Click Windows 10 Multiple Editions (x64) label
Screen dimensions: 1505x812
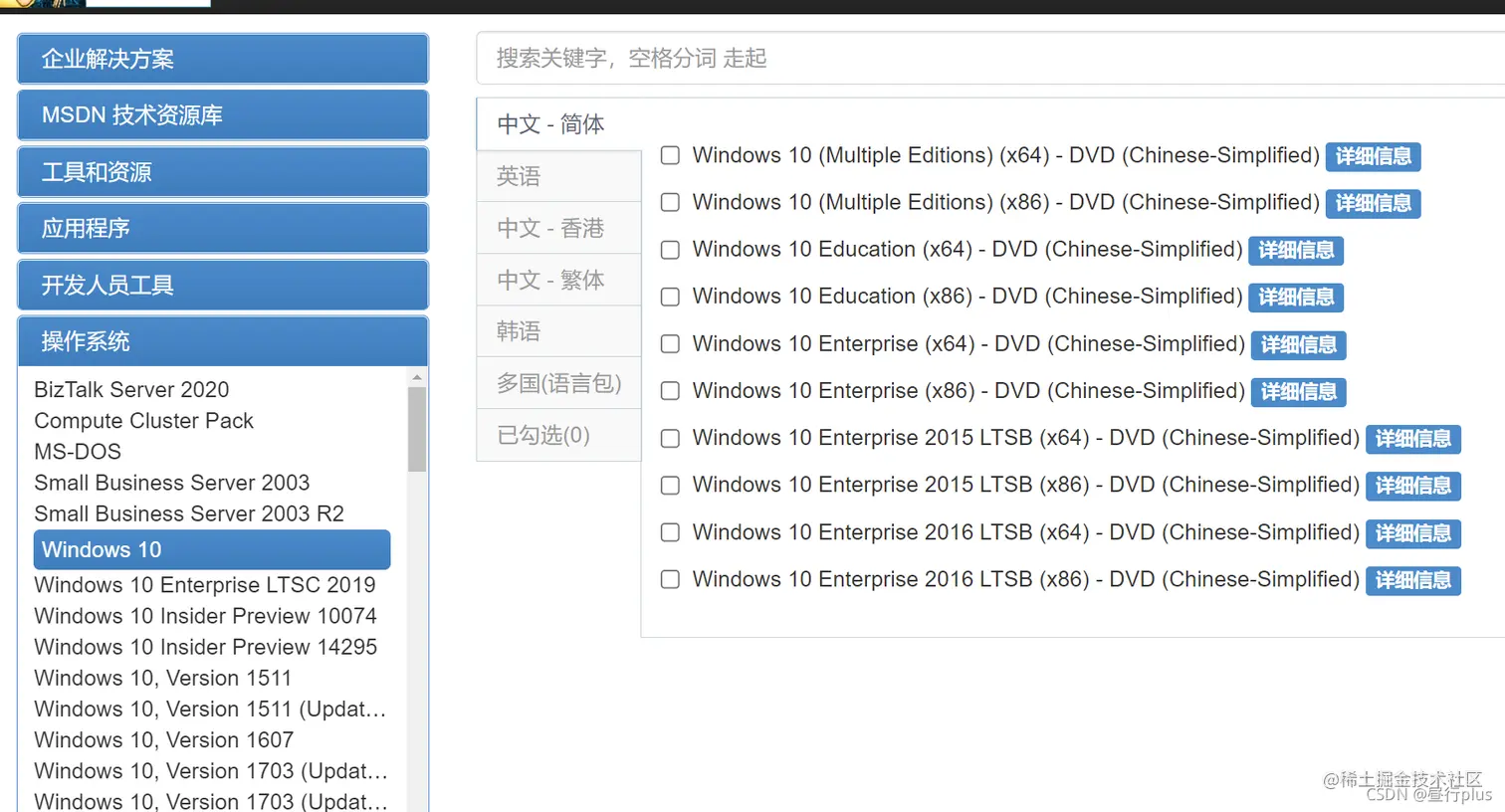[1006, 155]
